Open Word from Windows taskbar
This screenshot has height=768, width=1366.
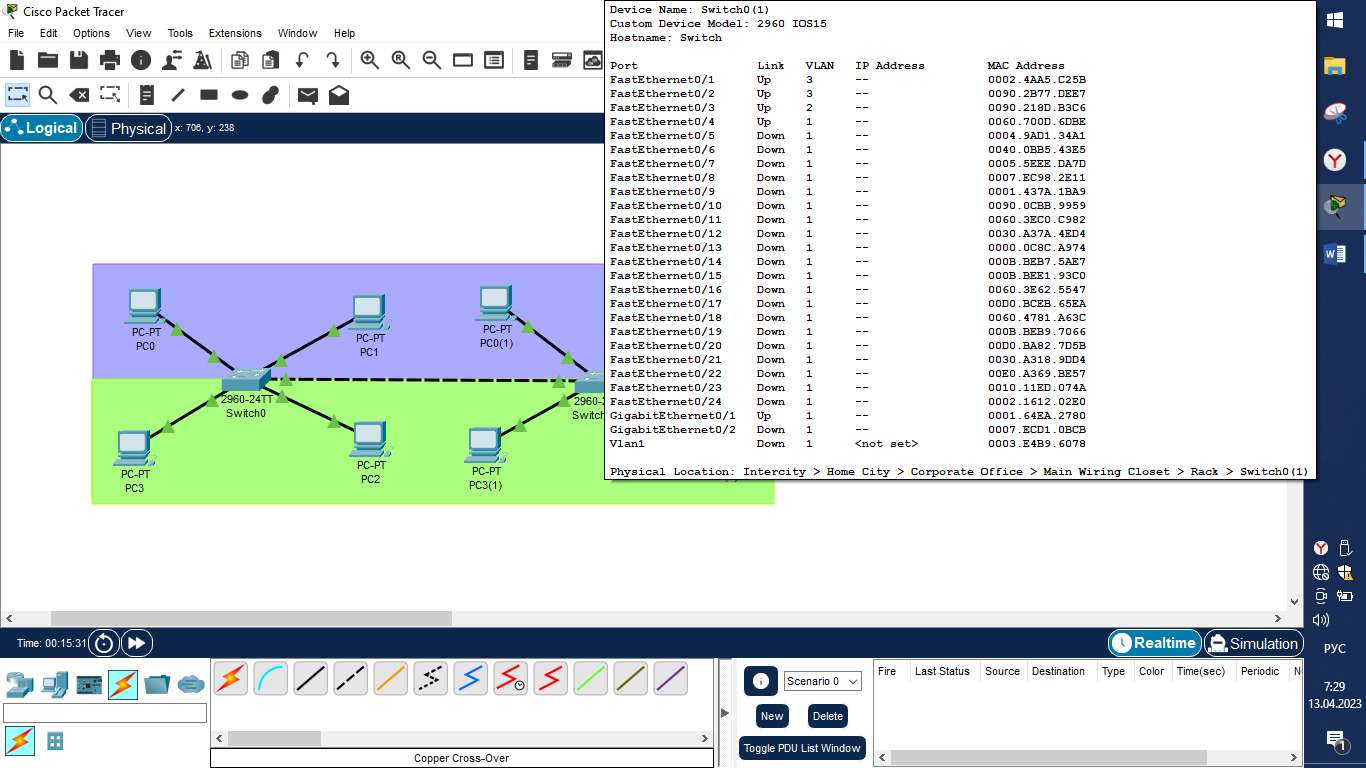(1335, 254)
